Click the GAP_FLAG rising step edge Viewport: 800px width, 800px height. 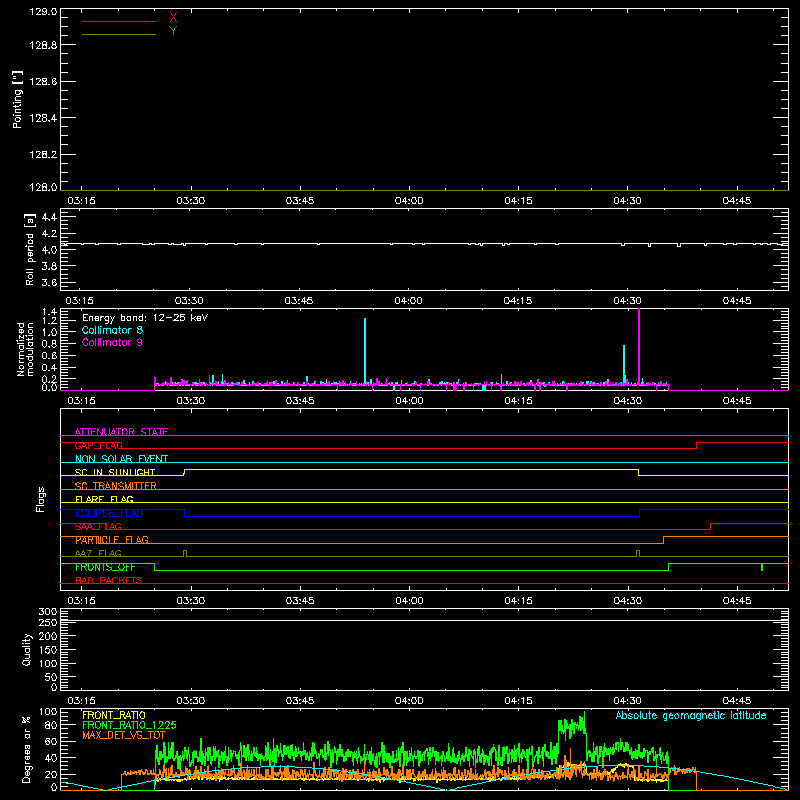click(697, 445)
